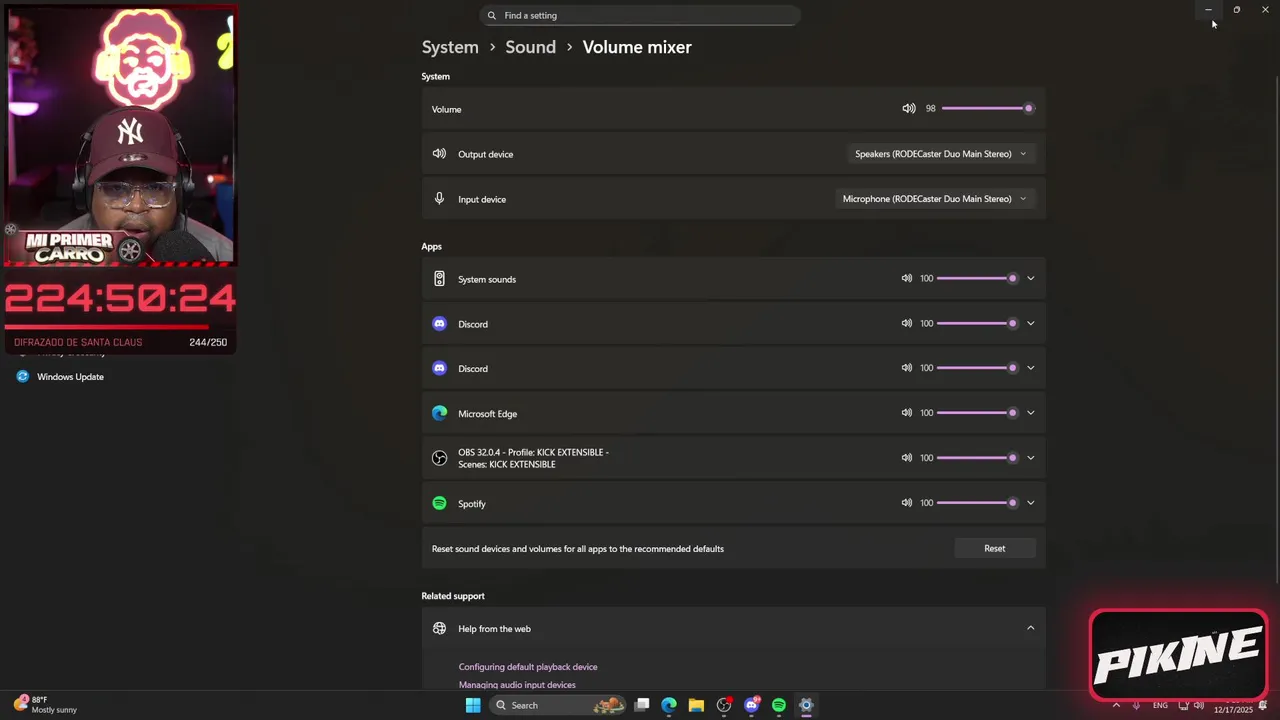Click the network and volume tray icons
The height and width of the screenshot is (720, 1280).
1191,705
